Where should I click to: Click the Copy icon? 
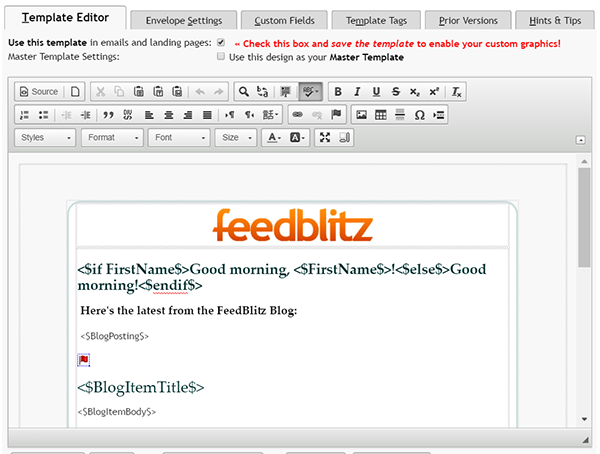click(119, 92)
